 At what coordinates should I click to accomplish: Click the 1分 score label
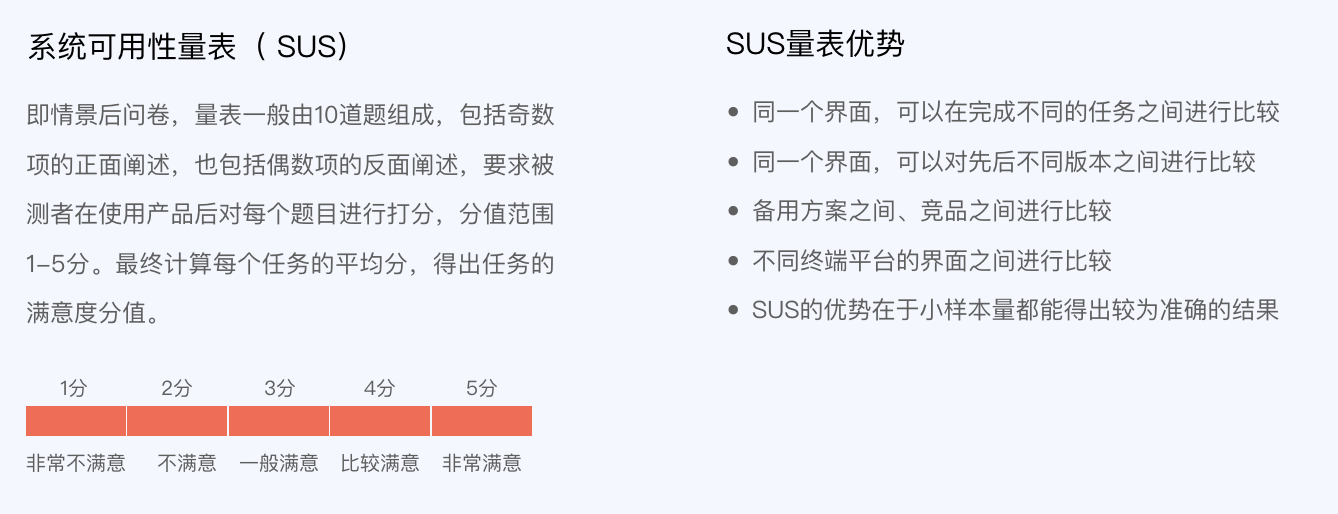74,388
